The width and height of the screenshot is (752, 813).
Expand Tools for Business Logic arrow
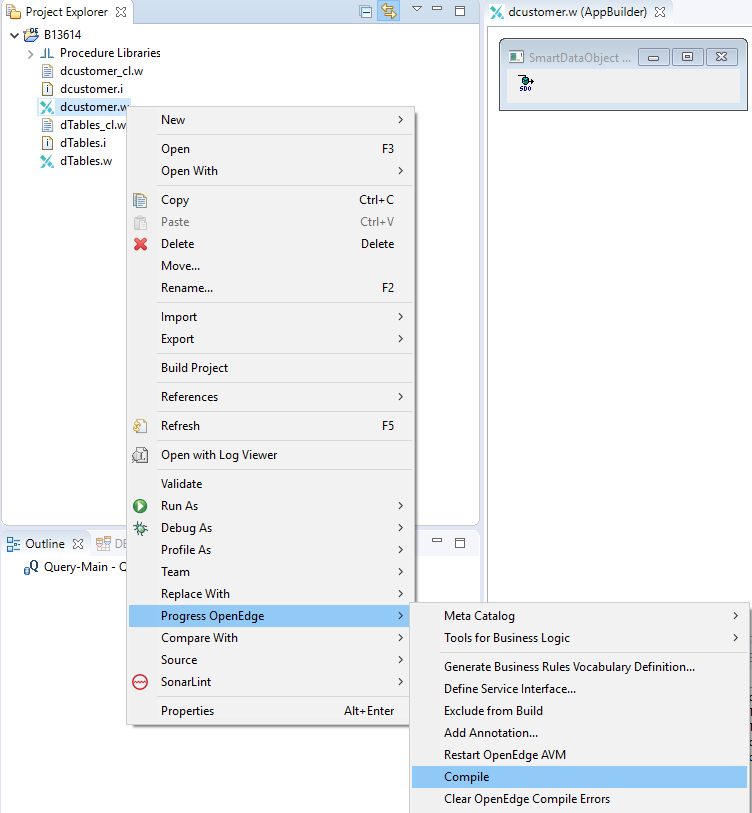pos(735,637)
